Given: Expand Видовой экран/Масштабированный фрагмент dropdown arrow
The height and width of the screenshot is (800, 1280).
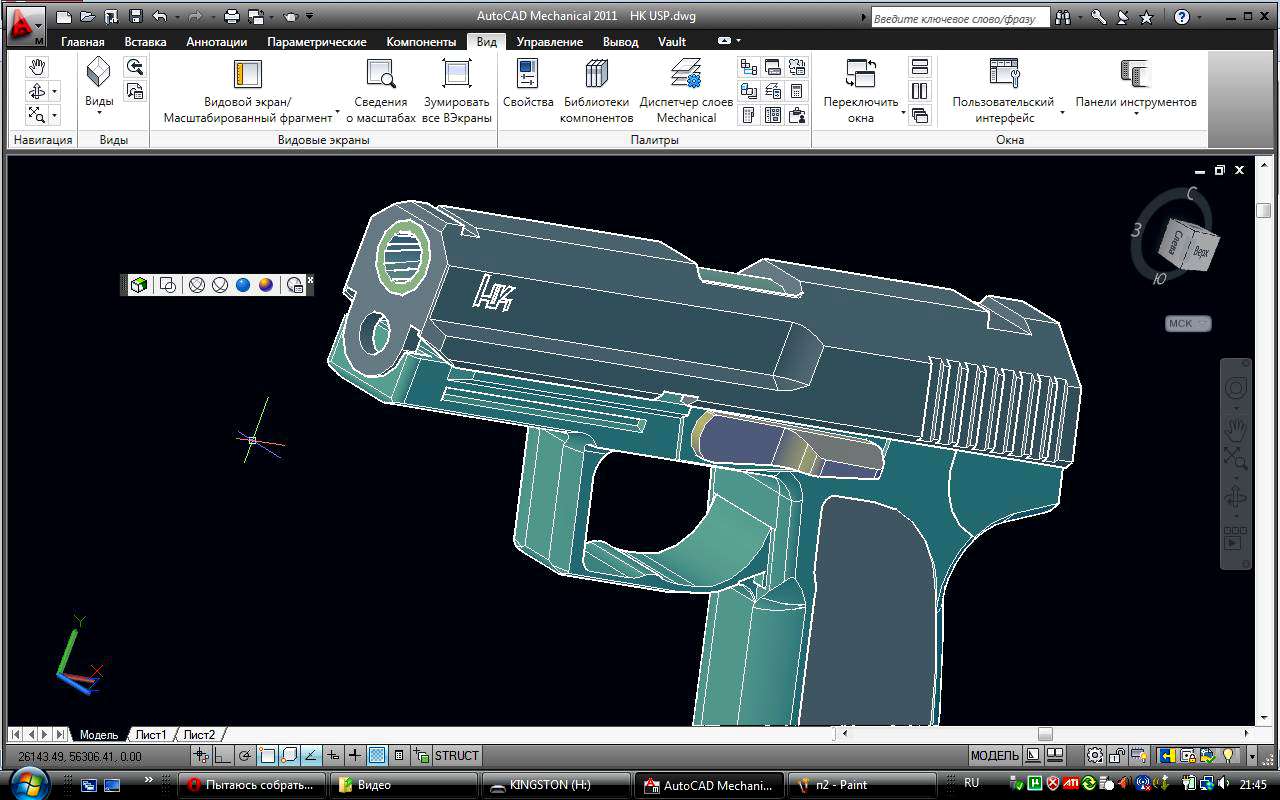Looking at the screenshot, I should (338, 111).
